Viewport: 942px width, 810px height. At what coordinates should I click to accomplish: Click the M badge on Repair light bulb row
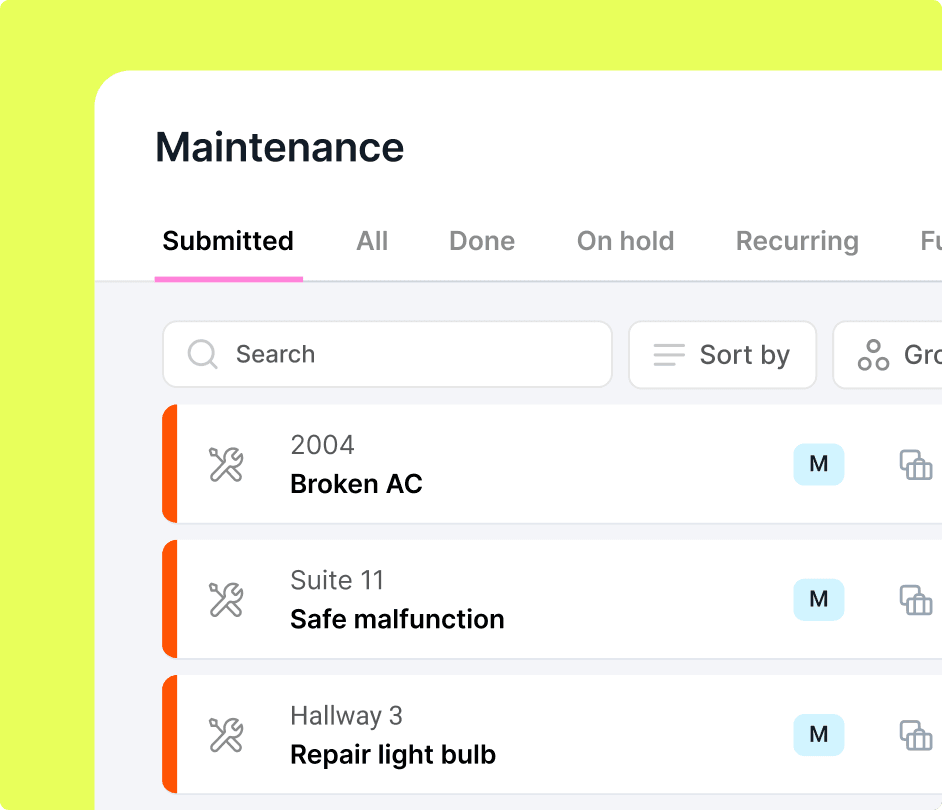(x=819, y=734)
